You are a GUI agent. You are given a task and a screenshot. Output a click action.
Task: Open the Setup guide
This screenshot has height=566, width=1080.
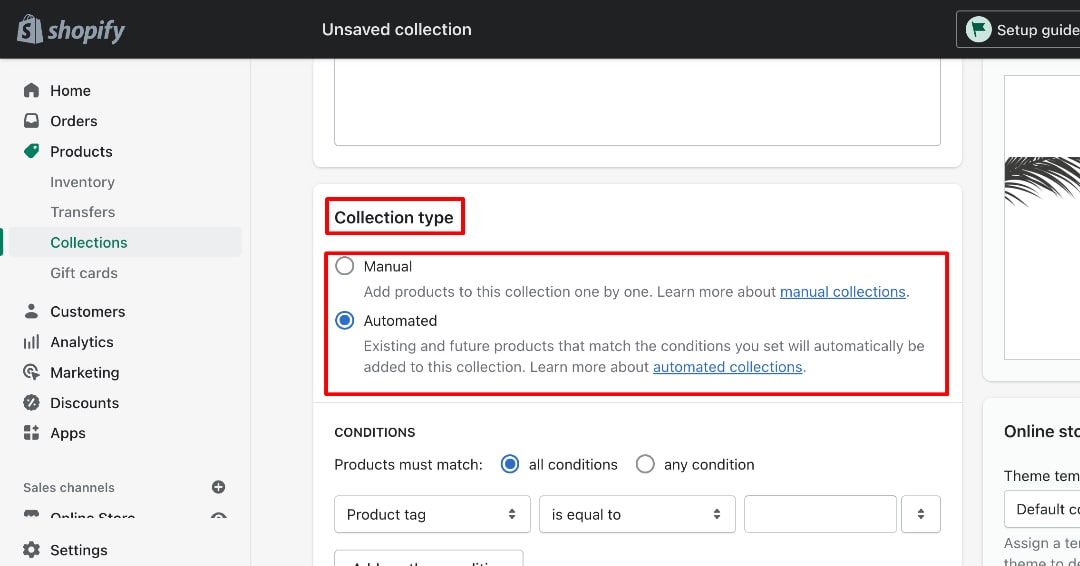[x=1018, y=30]
